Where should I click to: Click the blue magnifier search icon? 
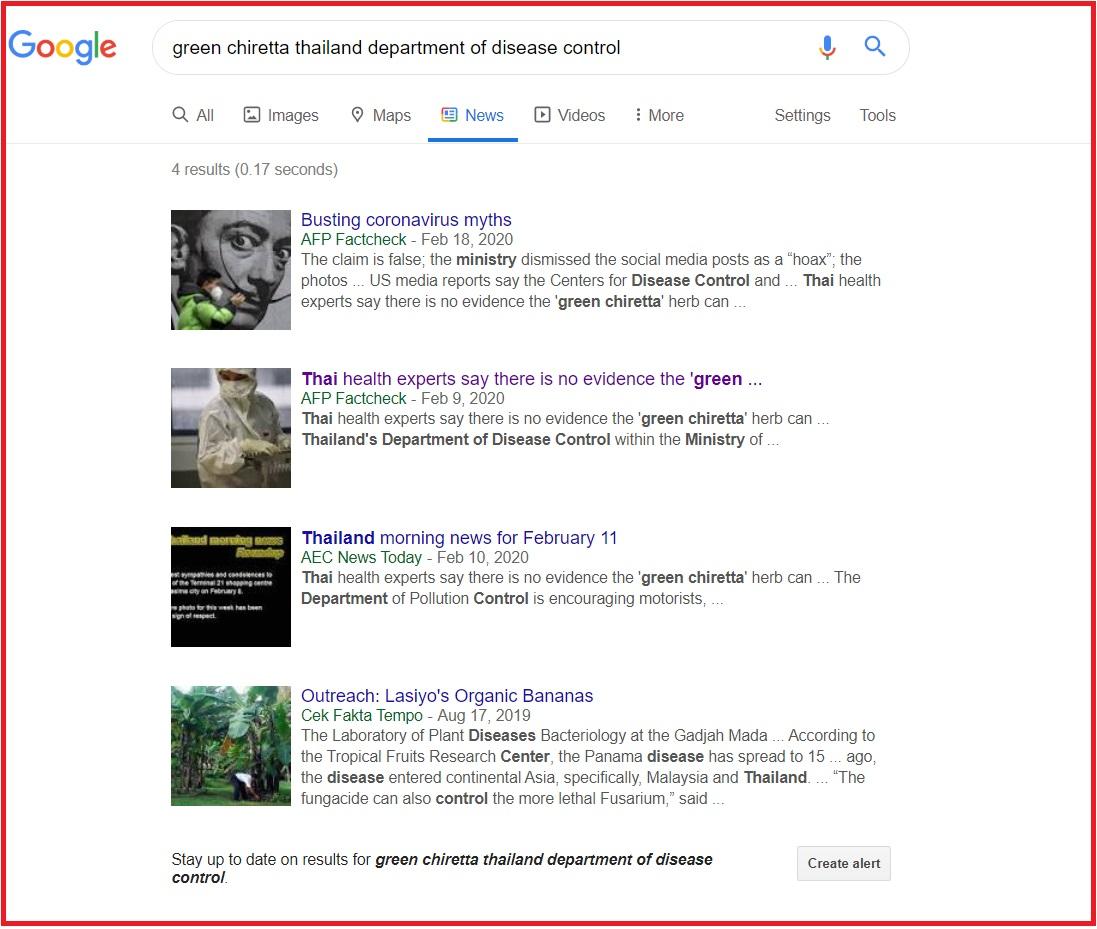point(875,47)
